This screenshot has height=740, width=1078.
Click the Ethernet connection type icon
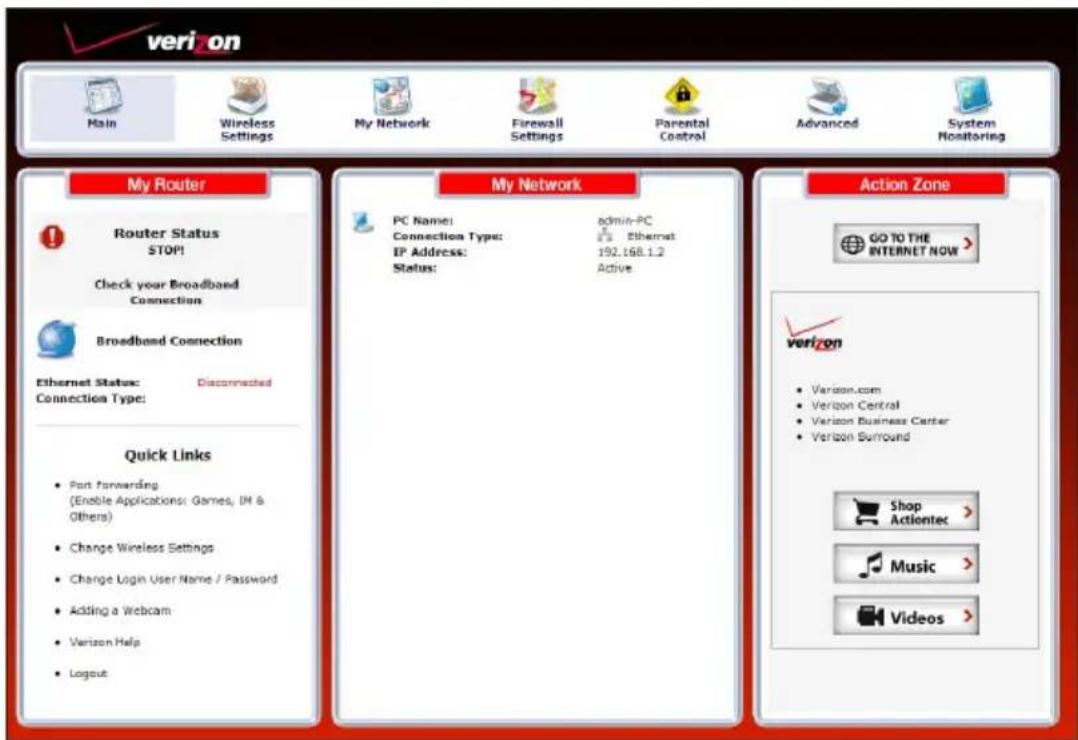[x=604, y=236]
